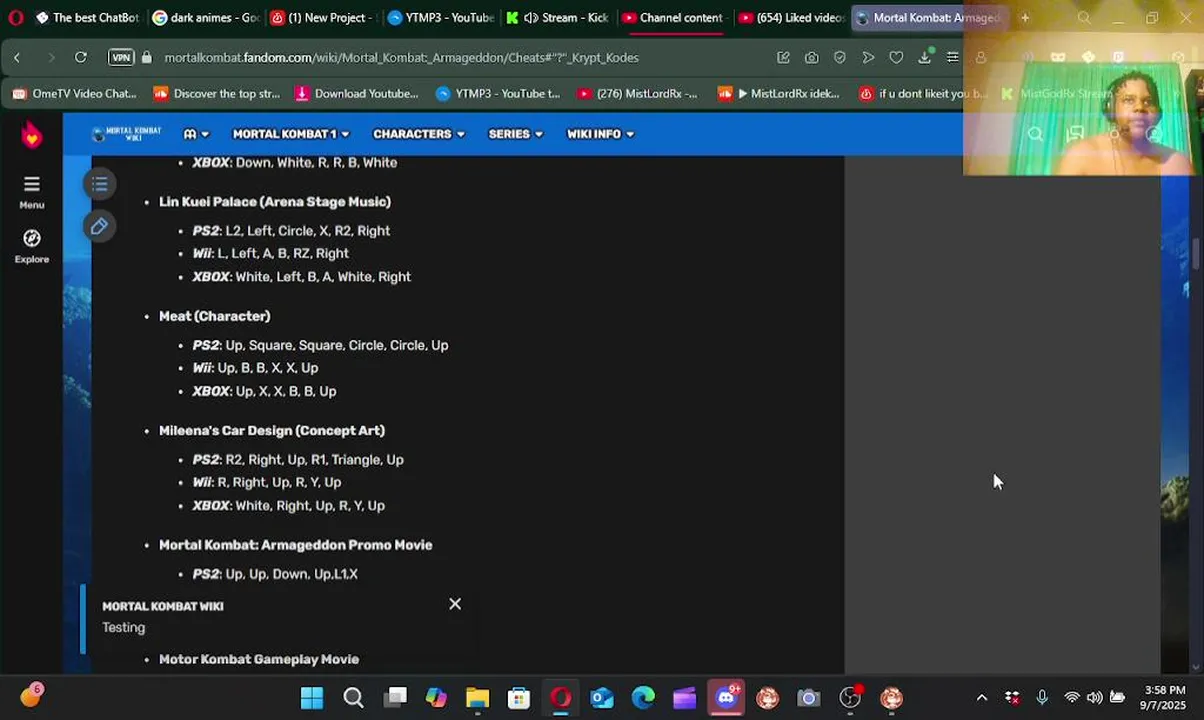The image size is (1204, 720).
Task: Open File Explorer from the taskbar
Action: click(x=477, y=698)
